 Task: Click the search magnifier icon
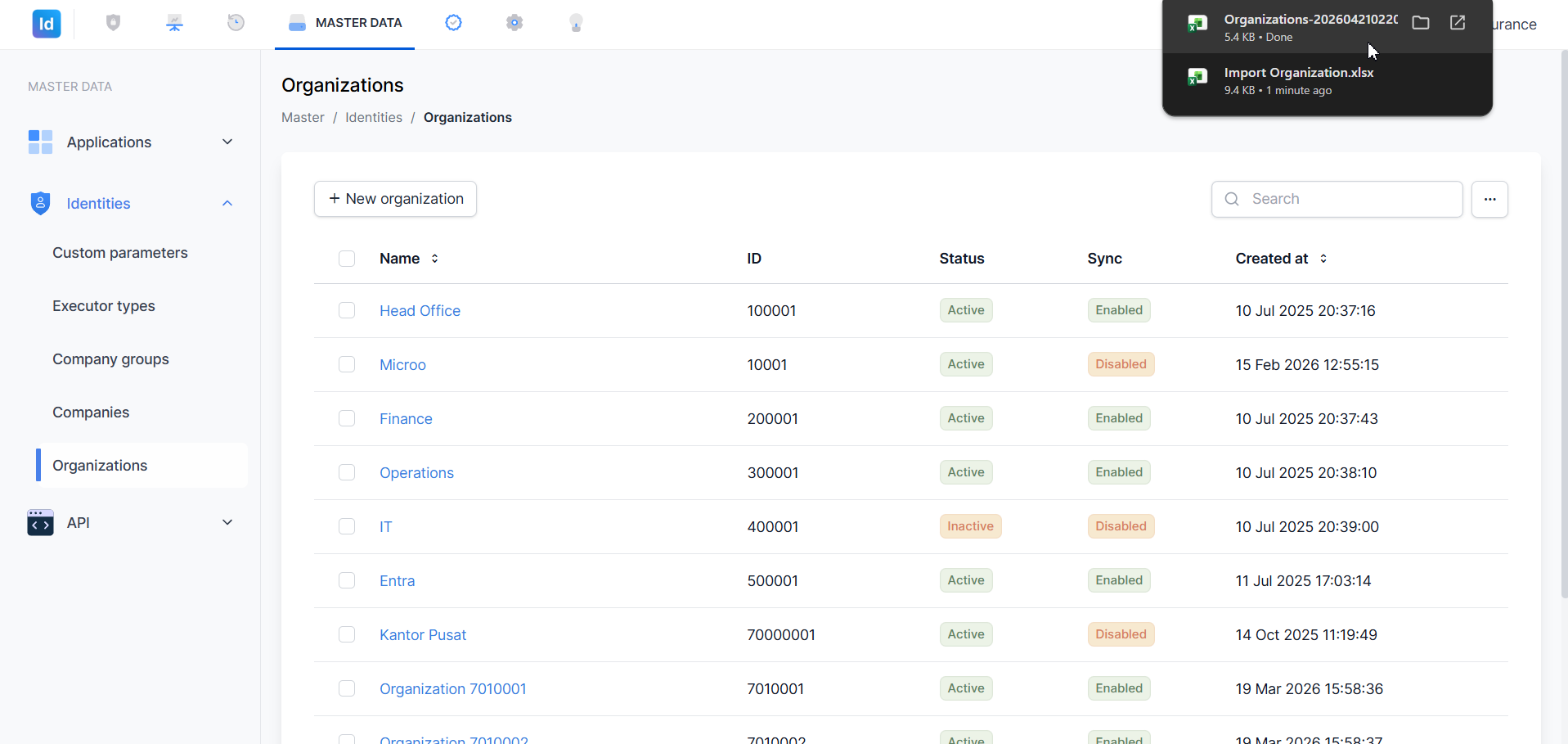pyautogui.click(x=1232, y=199)
